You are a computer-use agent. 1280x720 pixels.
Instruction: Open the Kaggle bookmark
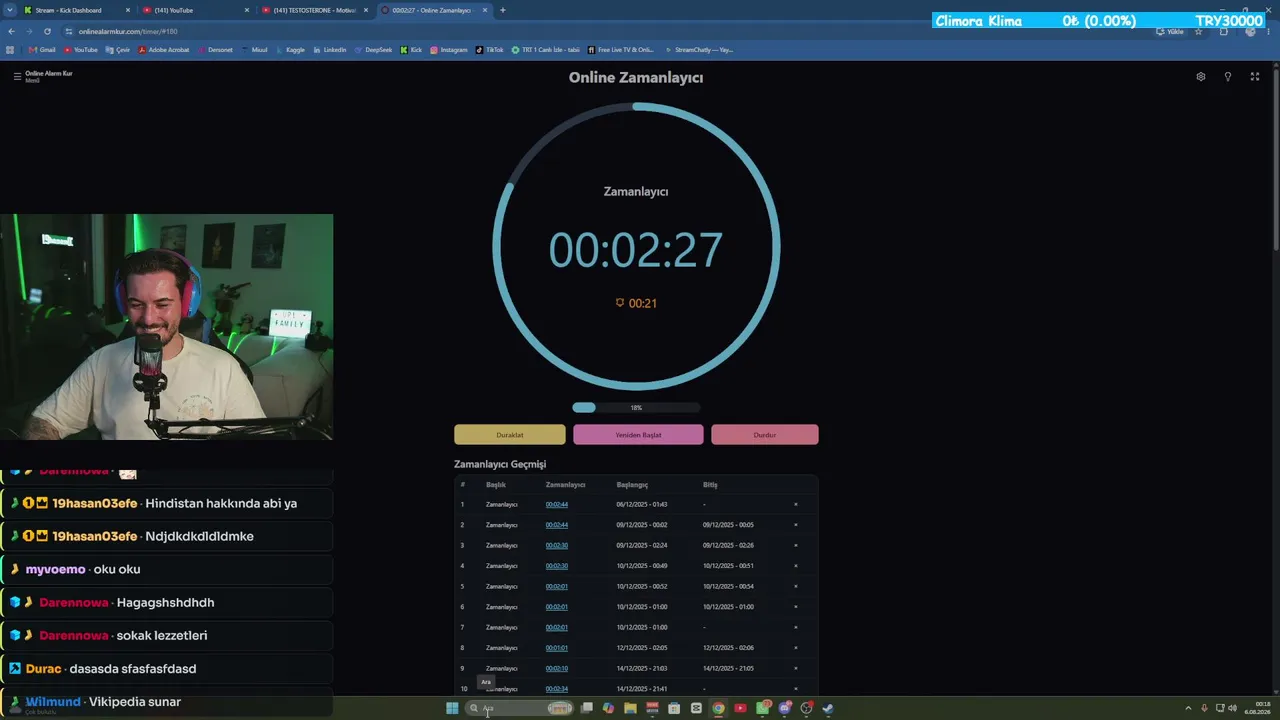tap(290, 49)
